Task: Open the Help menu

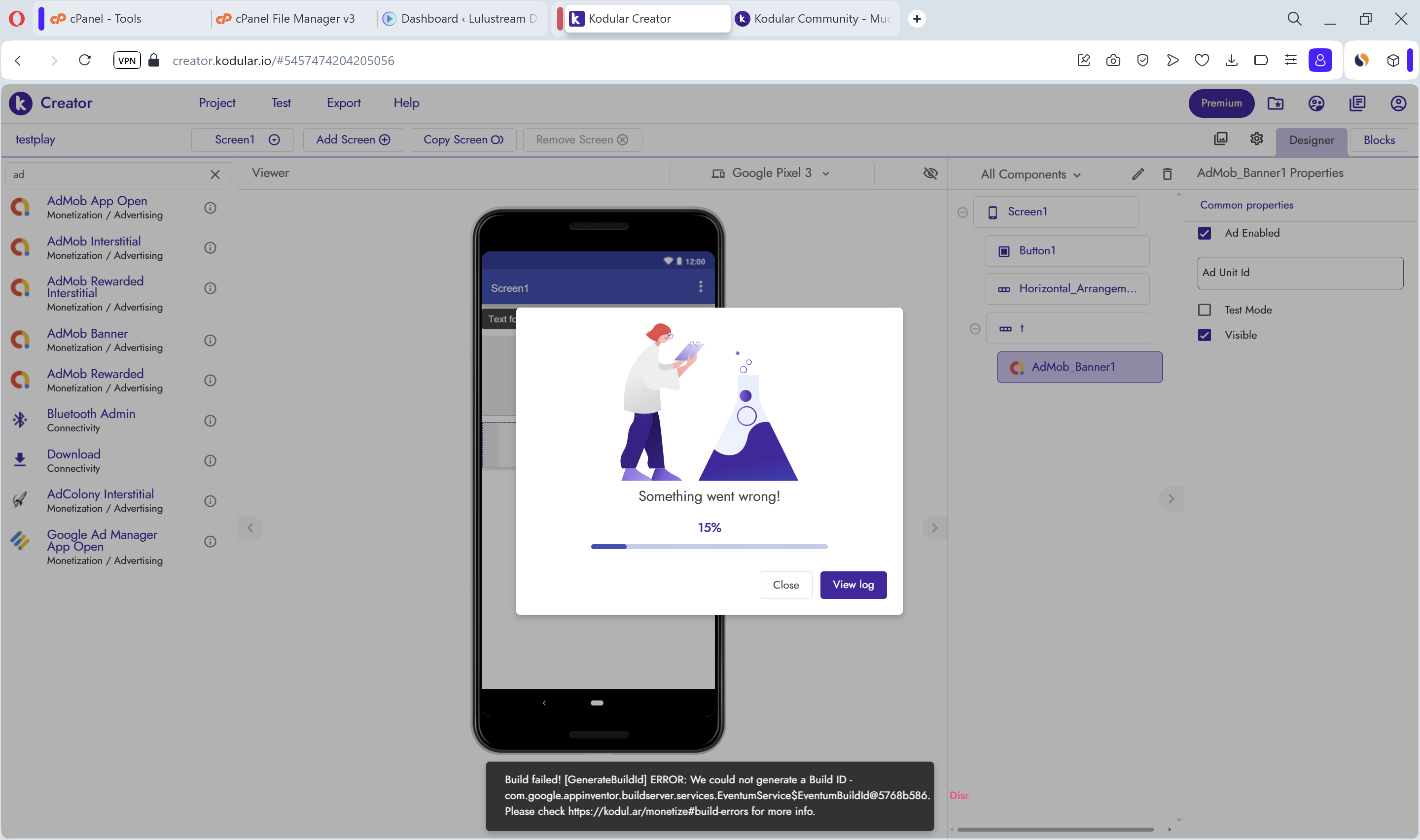Action: (406, 103)
